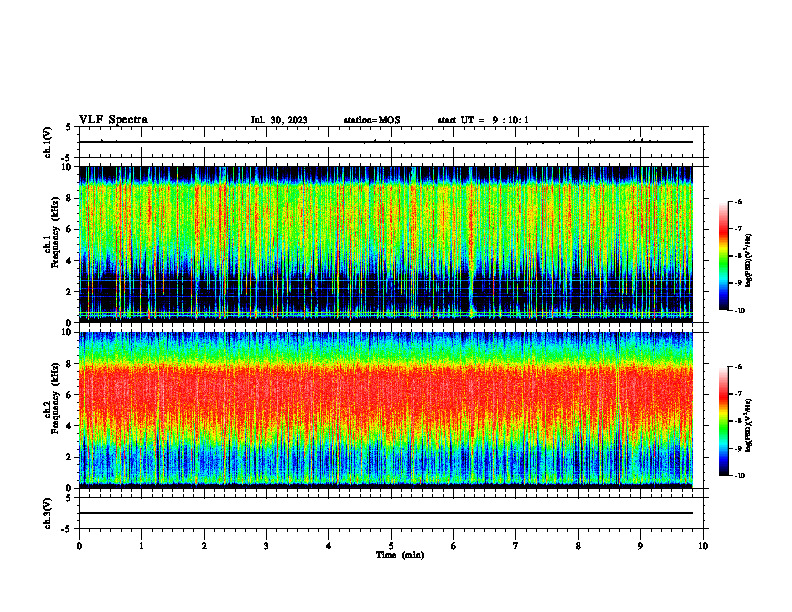Click the time axis tick label "9"
This screenshot has width=792, height=612.
tap(640, 546)
